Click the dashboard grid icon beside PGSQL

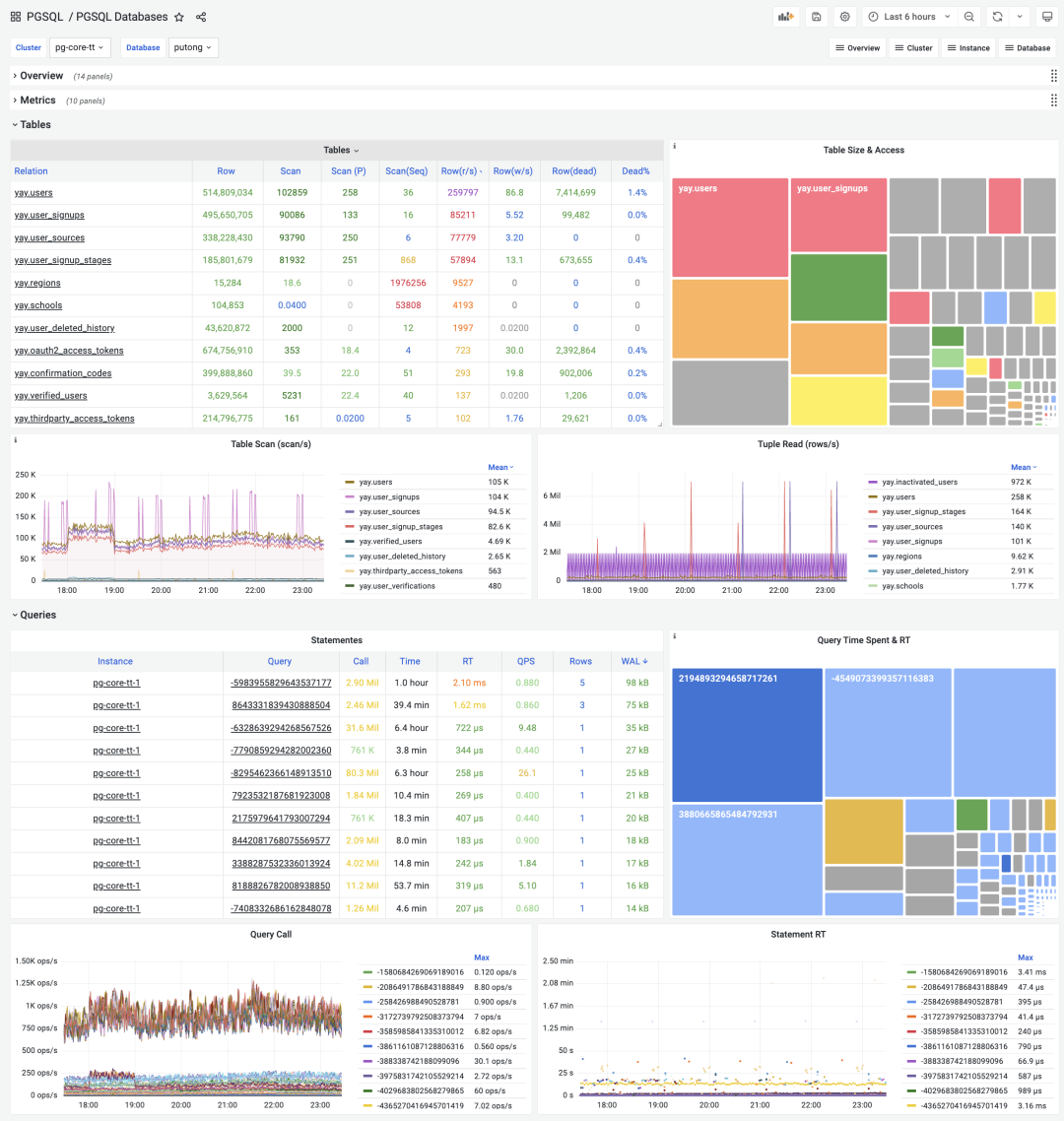tap(16, 17)
